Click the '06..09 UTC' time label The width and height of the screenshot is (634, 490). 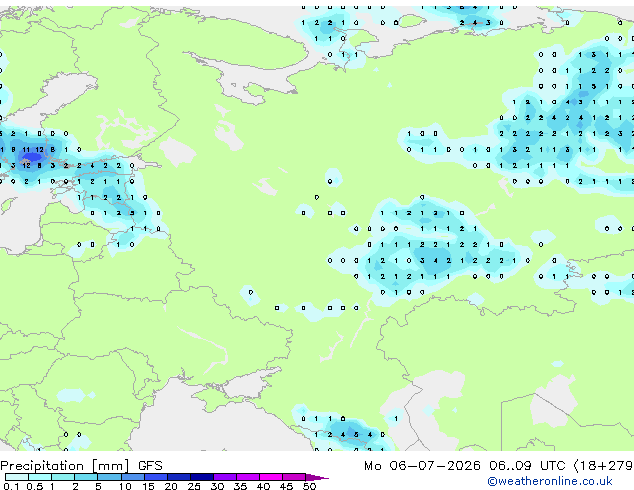point(527,466)
